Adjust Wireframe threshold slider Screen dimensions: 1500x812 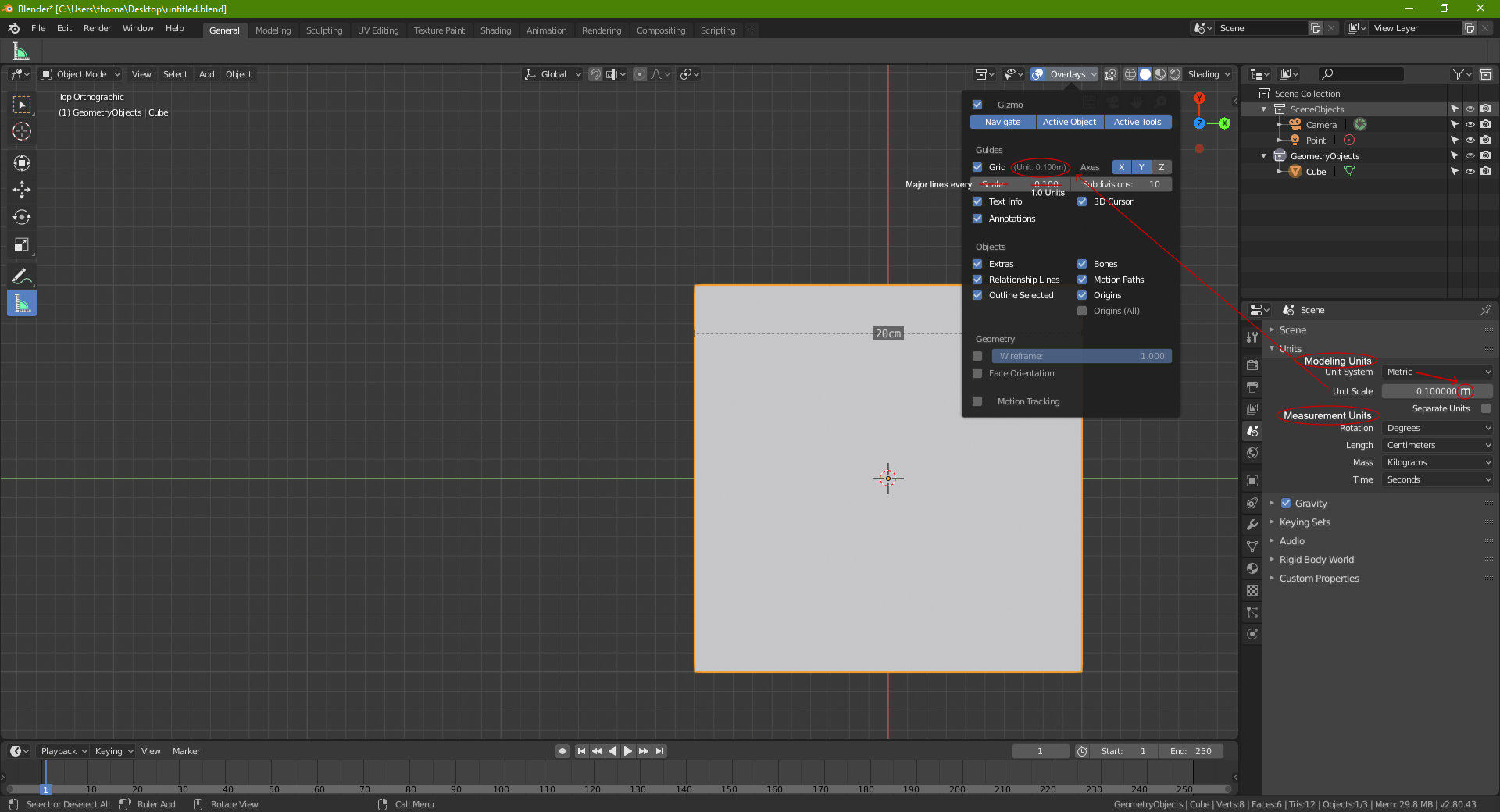1081,356
